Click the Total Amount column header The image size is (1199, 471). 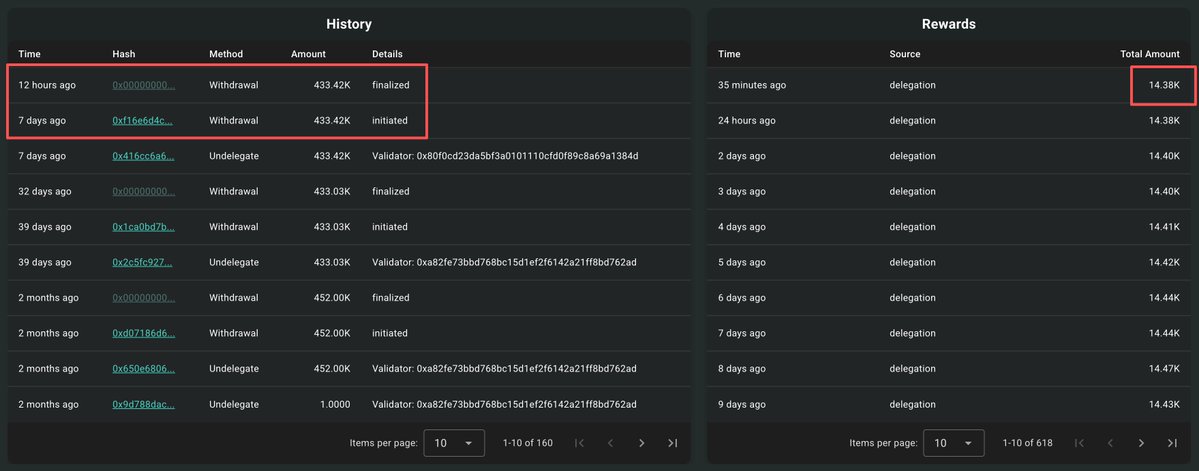1151,54
